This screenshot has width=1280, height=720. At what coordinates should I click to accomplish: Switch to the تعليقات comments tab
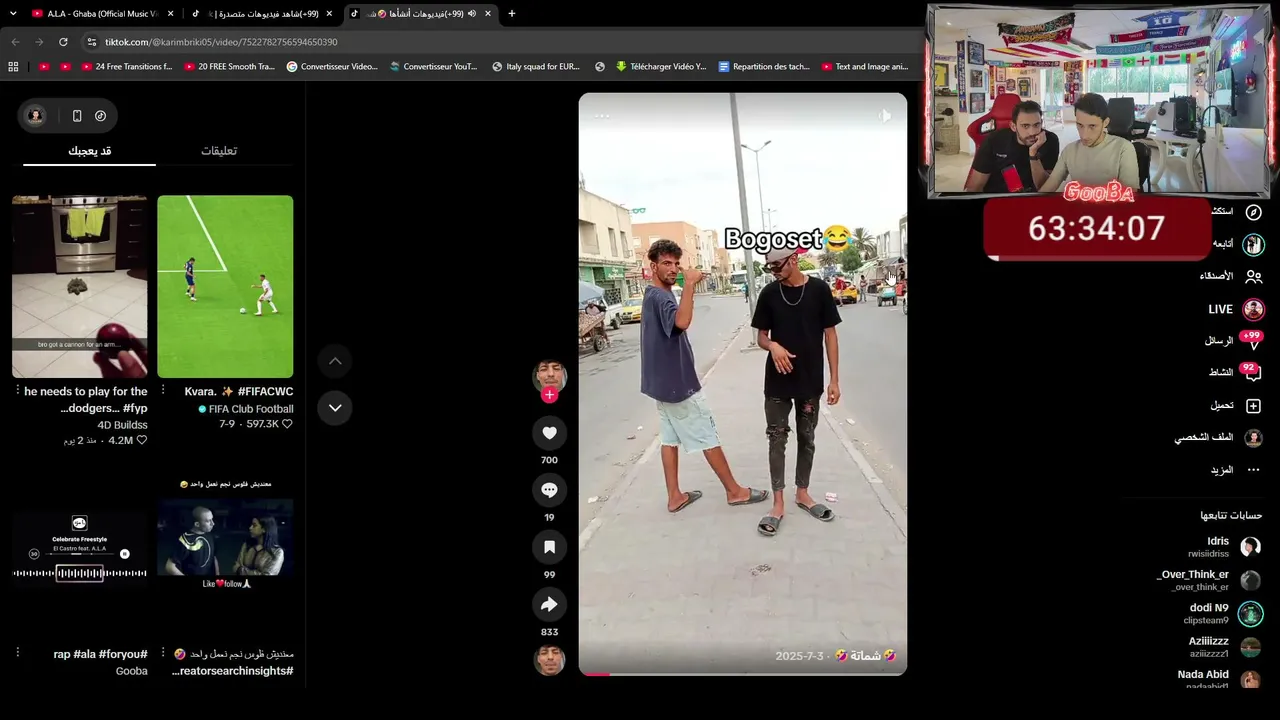pos(219,151)
